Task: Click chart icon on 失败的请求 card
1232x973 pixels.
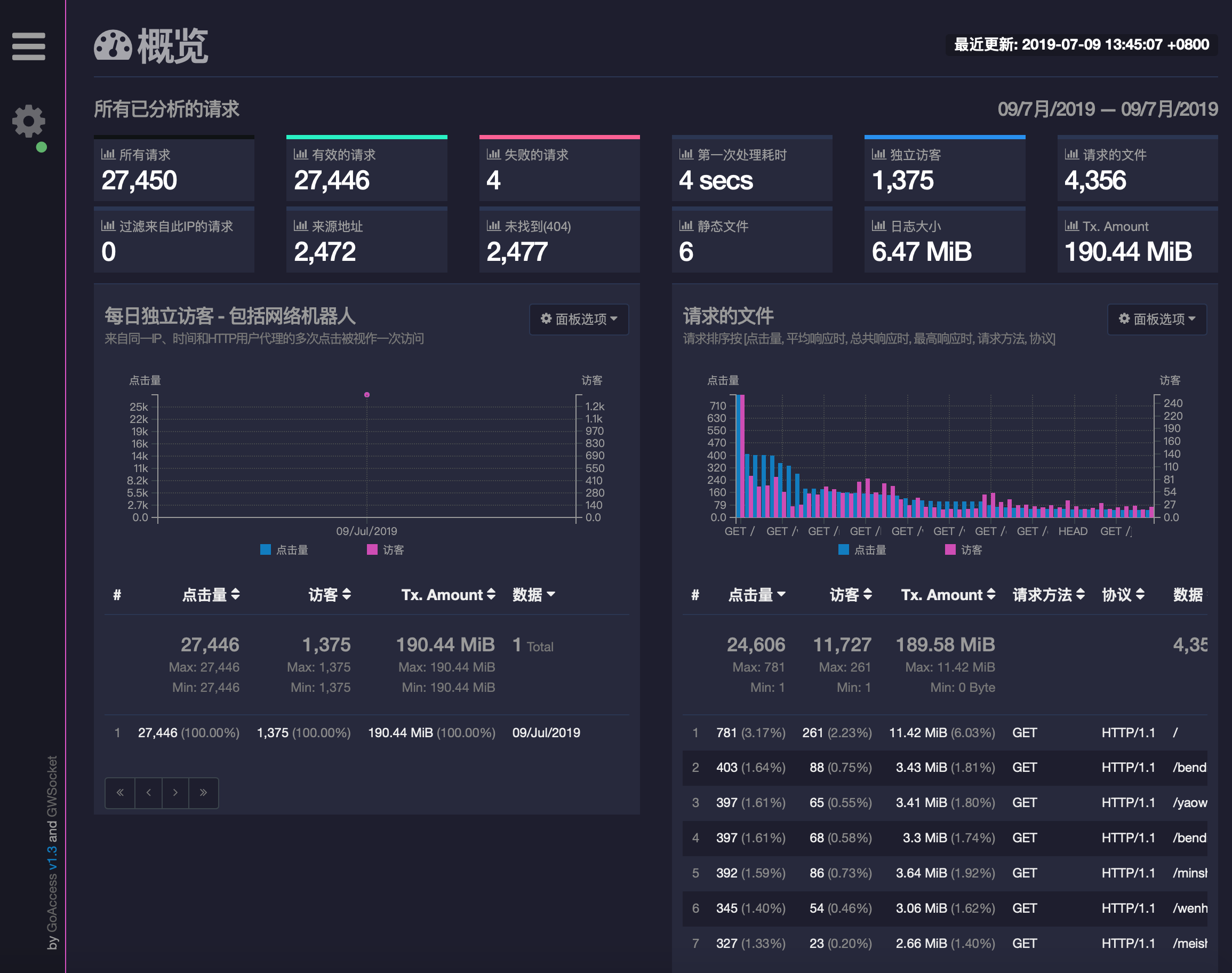Action: (x=493, y=154)
